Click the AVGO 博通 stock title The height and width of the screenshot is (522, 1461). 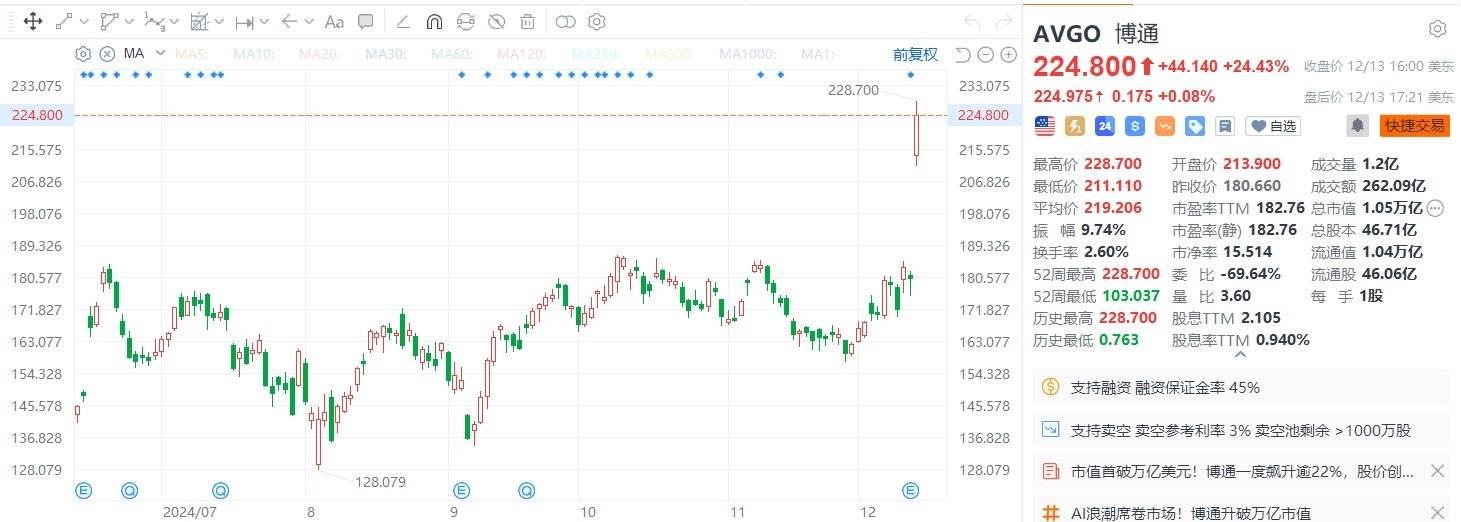(x=1096, y=33)
